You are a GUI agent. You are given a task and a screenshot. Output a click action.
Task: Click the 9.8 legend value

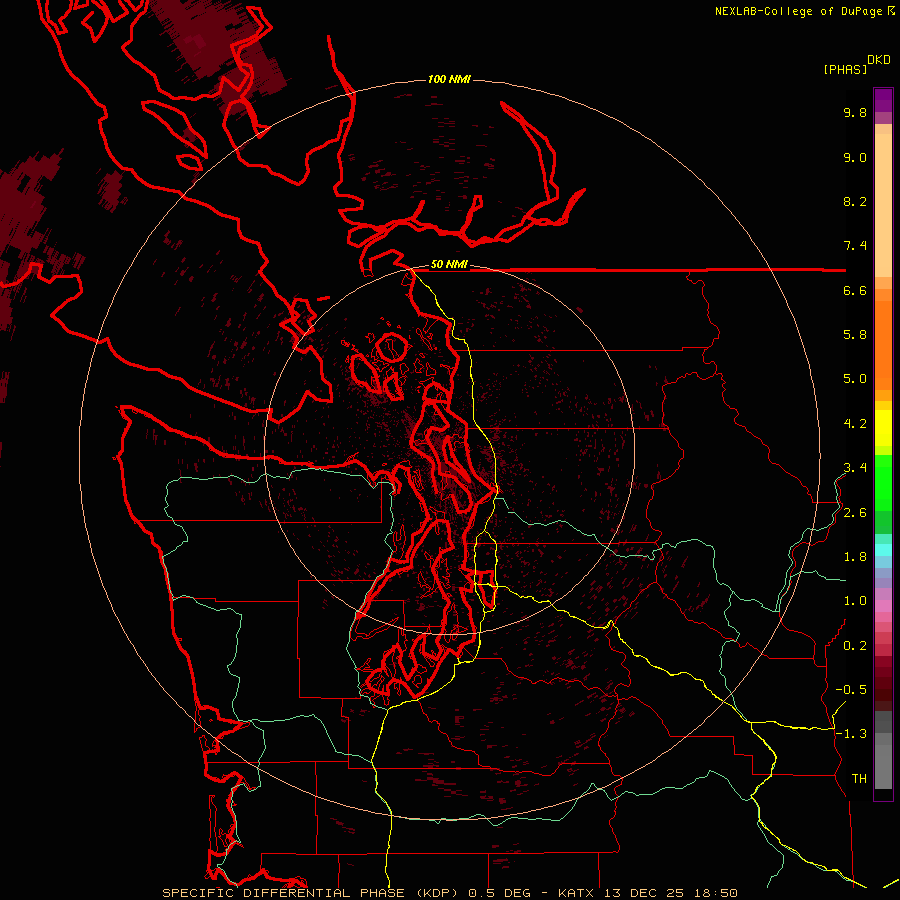855,112
